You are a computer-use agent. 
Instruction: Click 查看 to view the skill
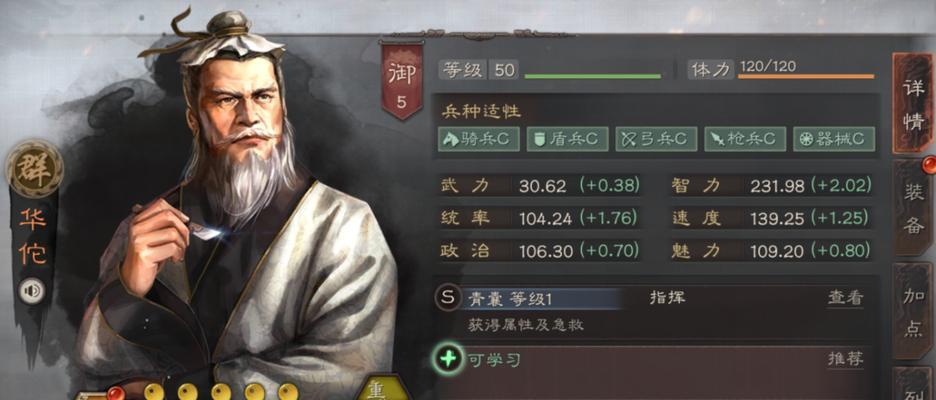point(845,298)
